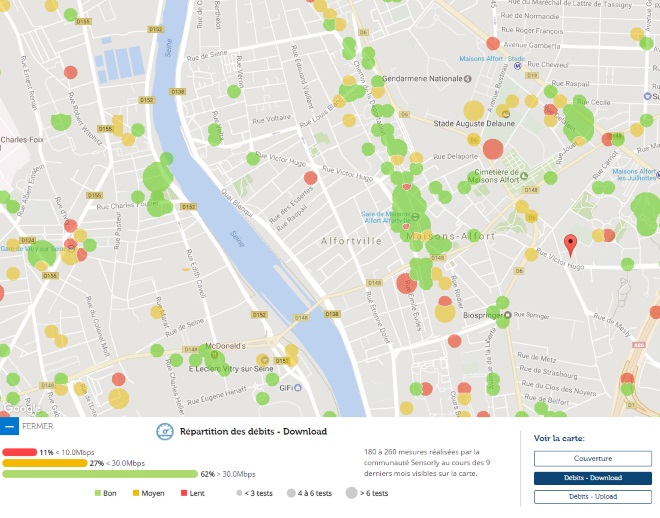Switch to Débits - Download map
The image size is (660, 518).
click(593, 478)
